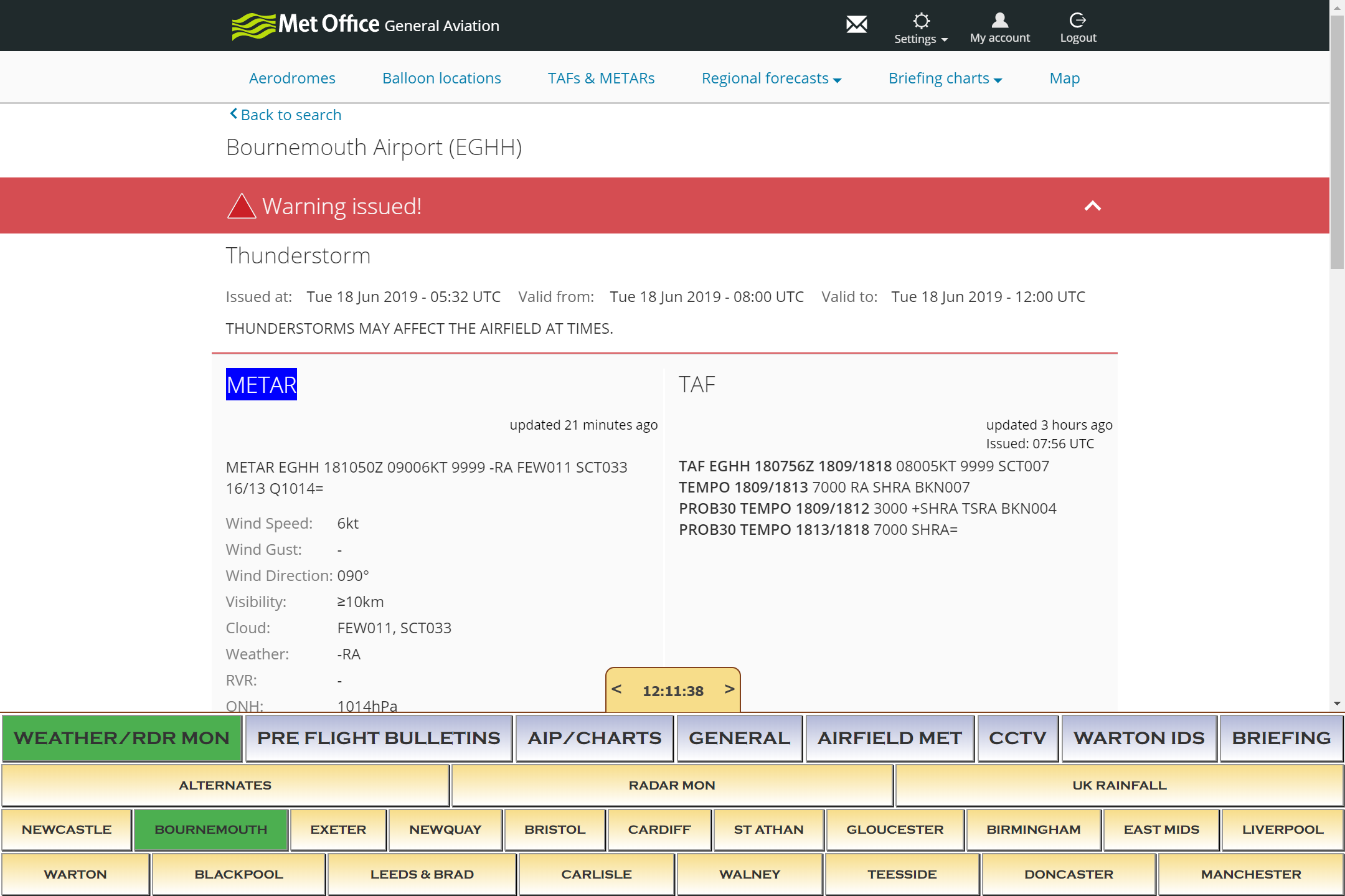The width and height of the screenshot is (1345, 896).
Task: Select NEWQUAY airfield button
Action: tap(445, 830)
